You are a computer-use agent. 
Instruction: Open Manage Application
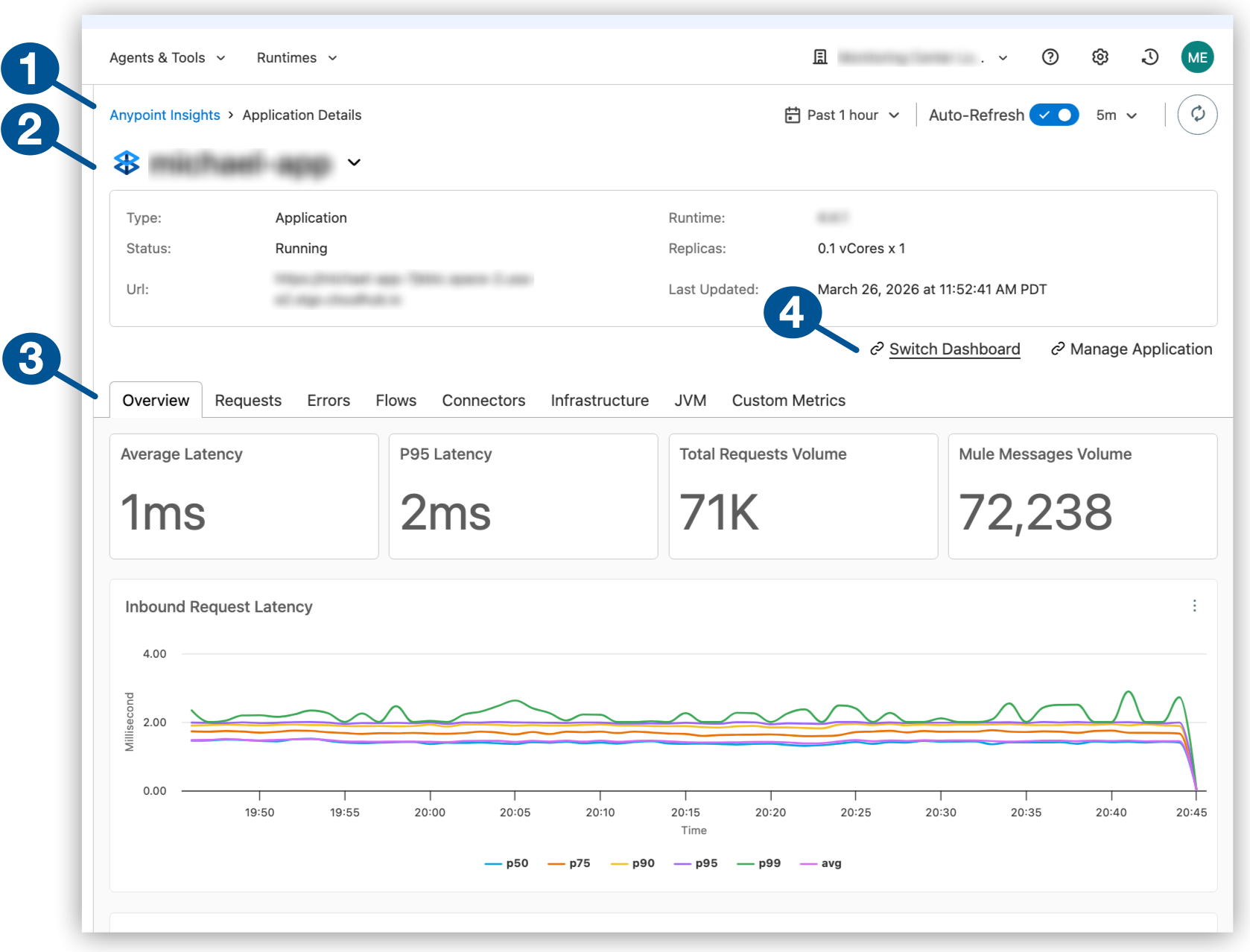point(1140,349)
